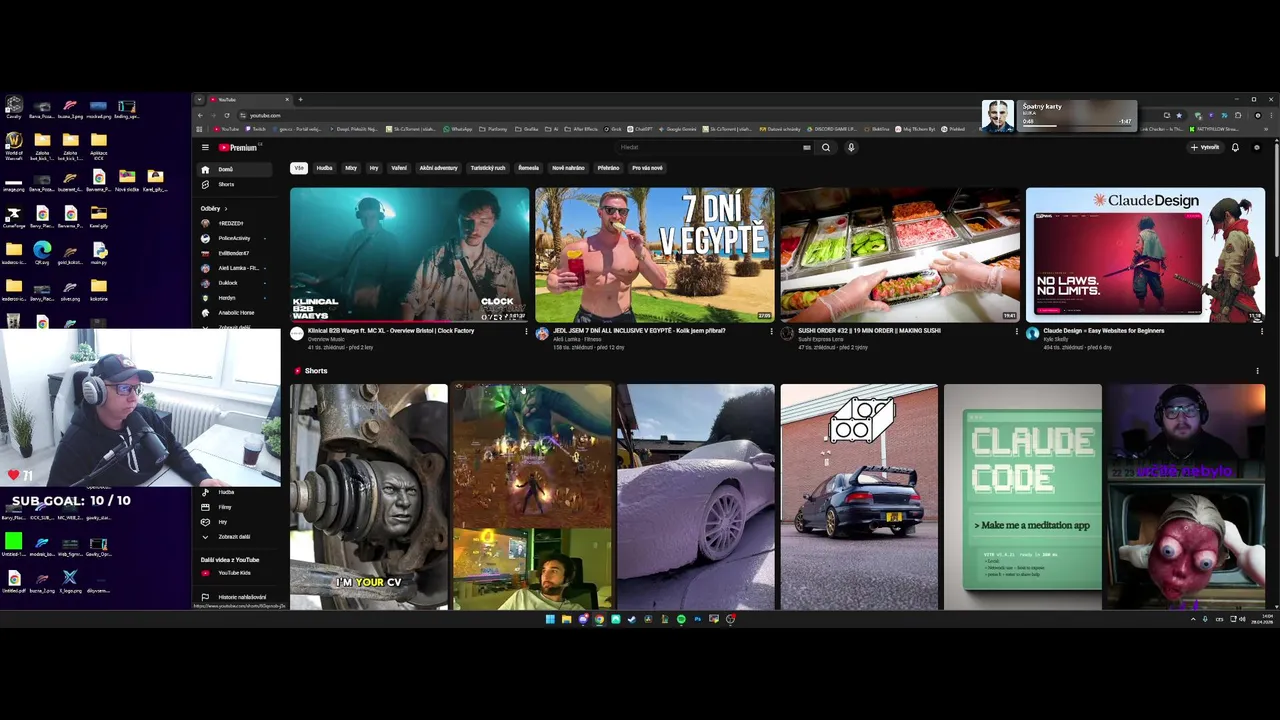Screen dimensions: 1280x720
Task: Reload the page in Chrome
Action: click(x=227, y=115)
